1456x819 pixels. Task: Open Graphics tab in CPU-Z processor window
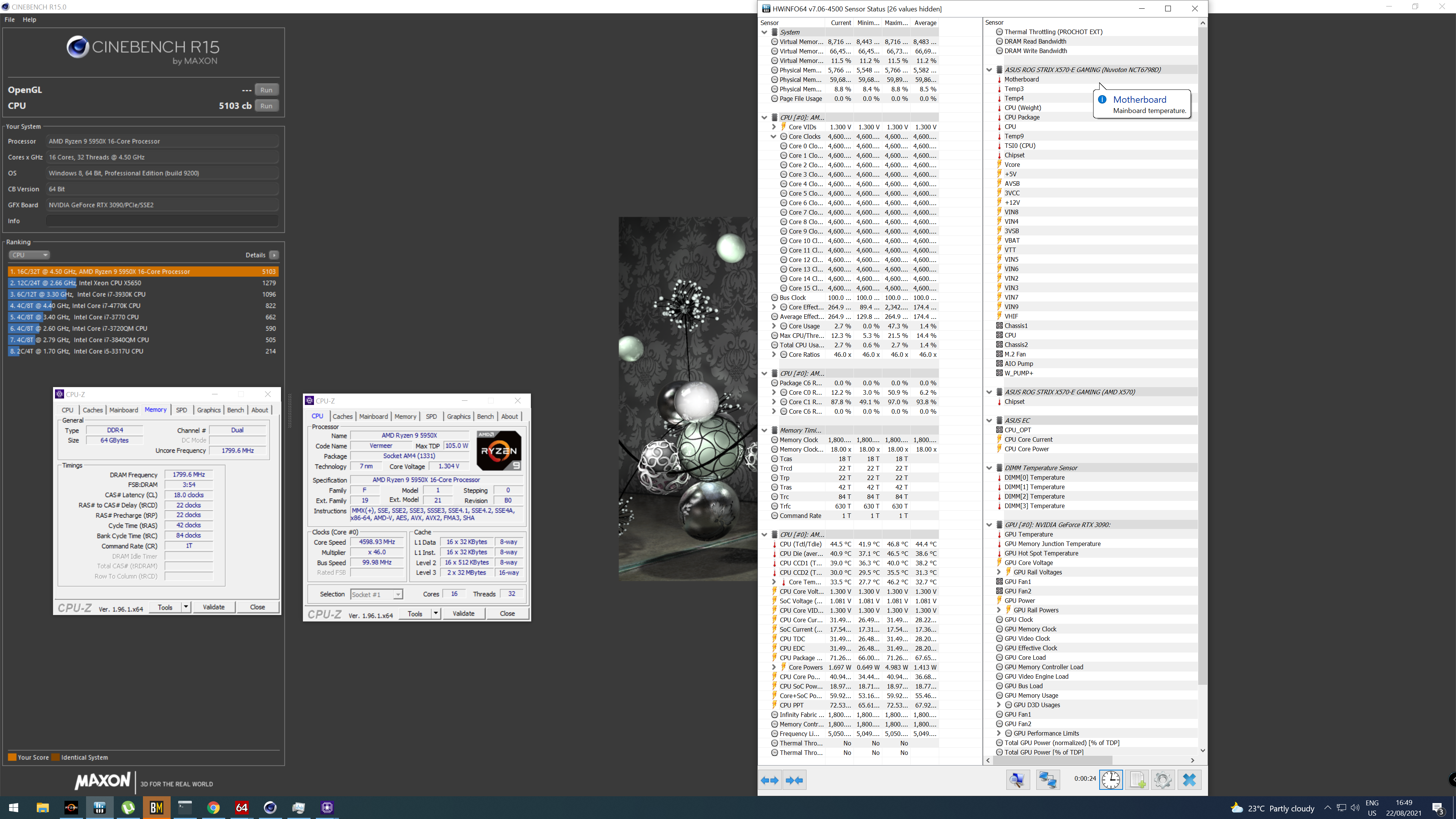coord(458,417)
